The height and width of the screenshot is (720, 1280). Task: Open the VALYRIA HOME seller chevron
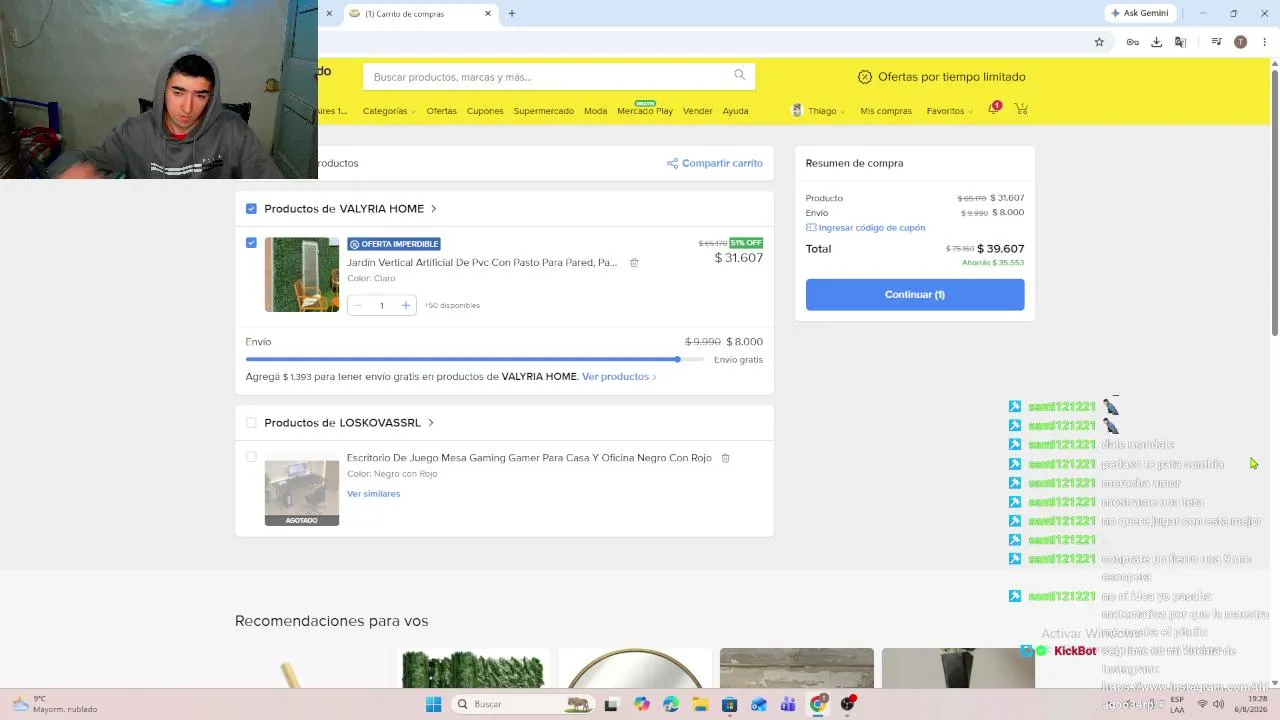click(x=434, y=209)
